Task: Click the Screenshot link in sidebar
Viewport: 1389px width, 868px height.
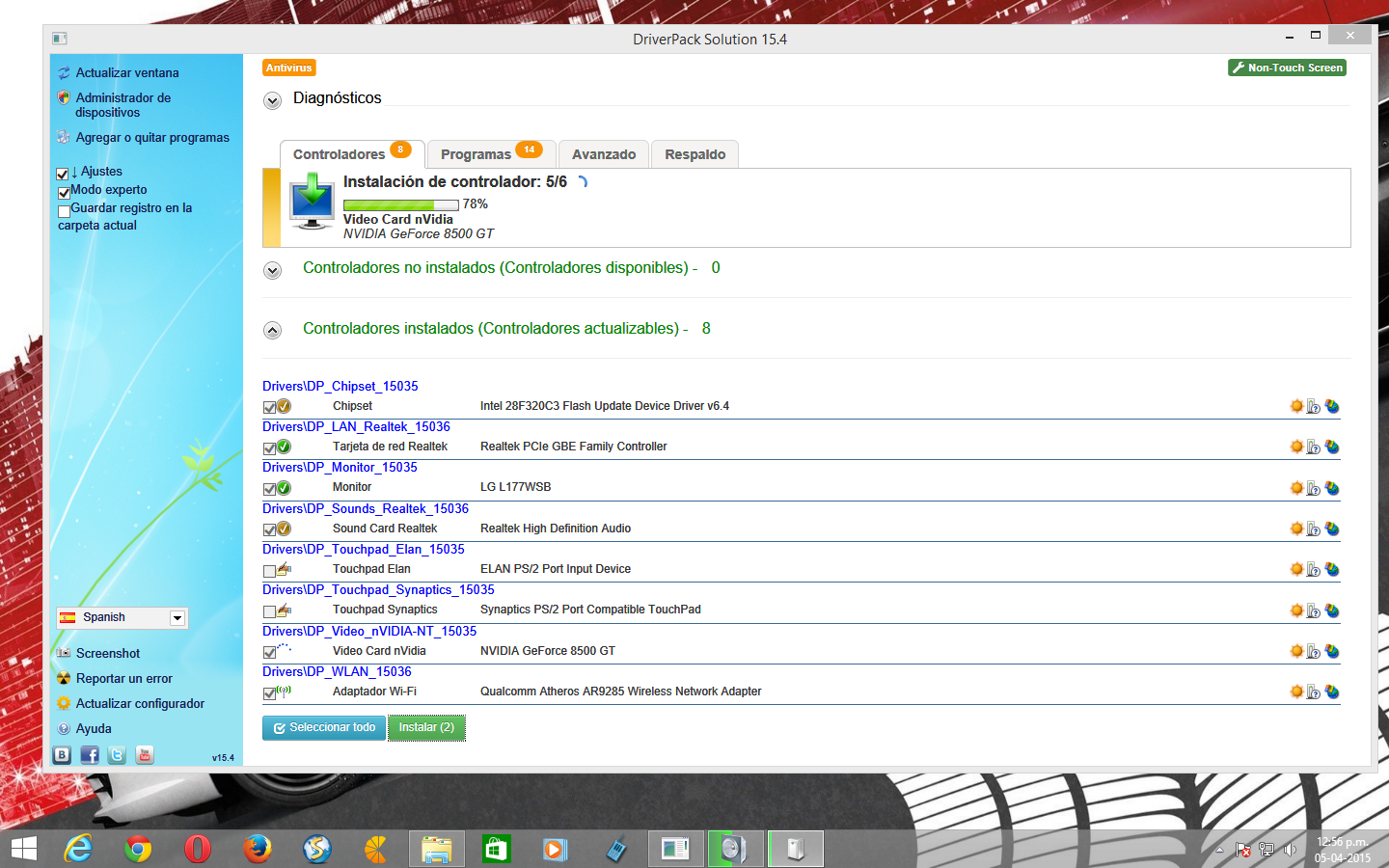Action: pos(108,654)
